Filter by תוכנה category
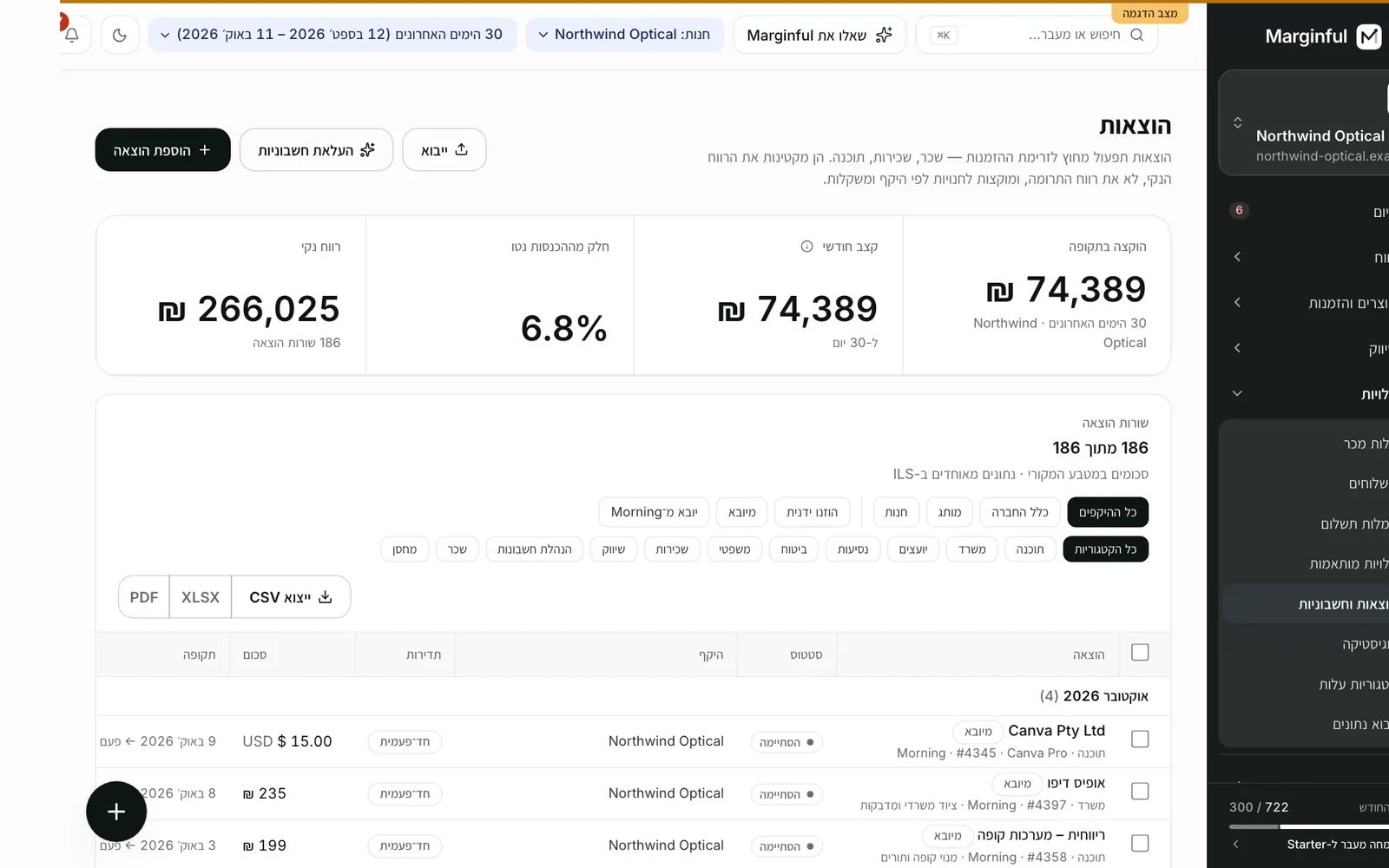Screen dimensions: 1389x868 coord(1030,549)
